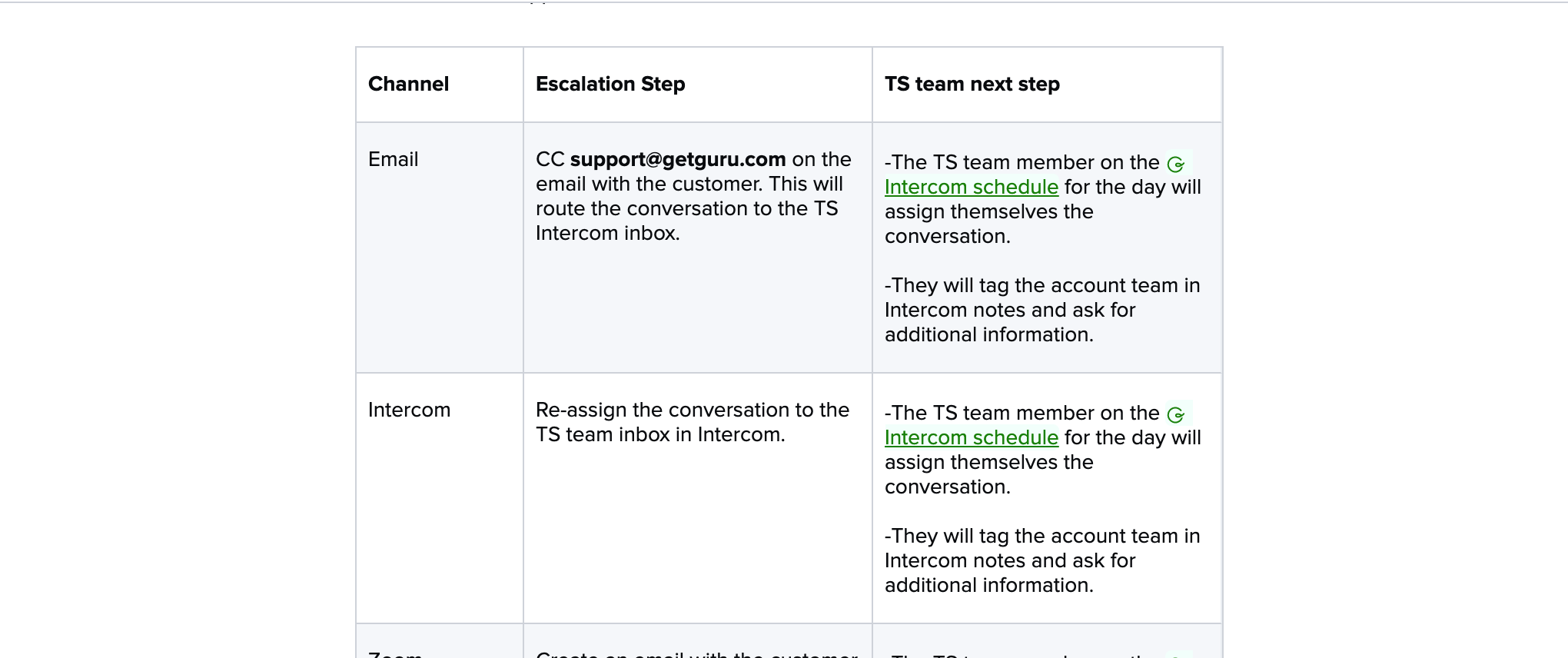This screenshot has height=658, width=1568.
Task: Click the Guru card icon in Intercom row
Action: pos(1176,414)
